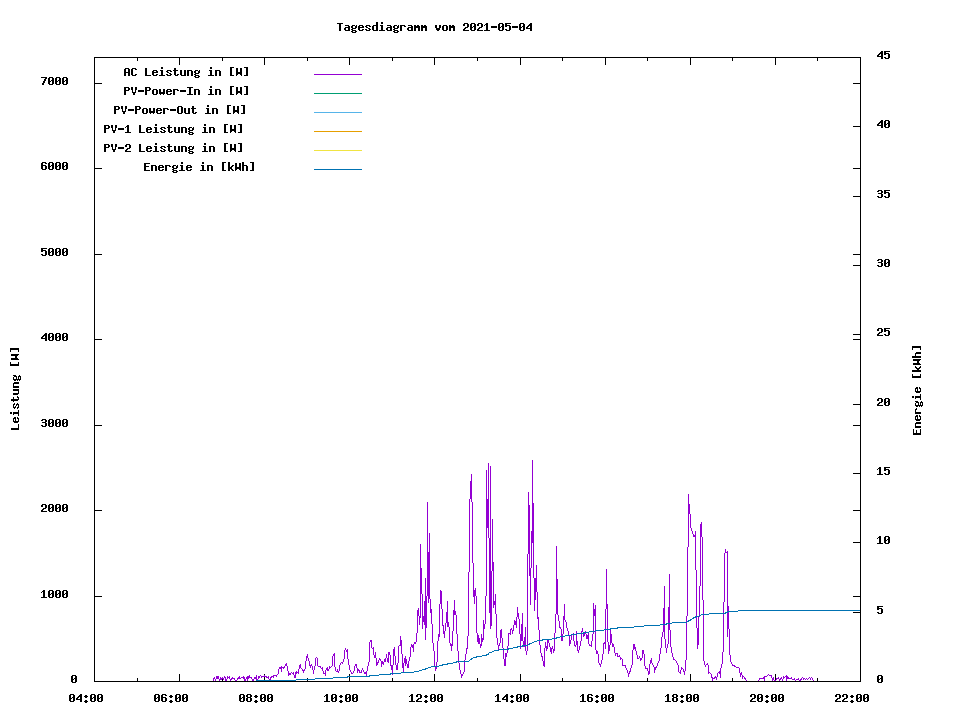Click the 45 tick label on energy axis
The image size is (960, 720).
click(884, 55)
